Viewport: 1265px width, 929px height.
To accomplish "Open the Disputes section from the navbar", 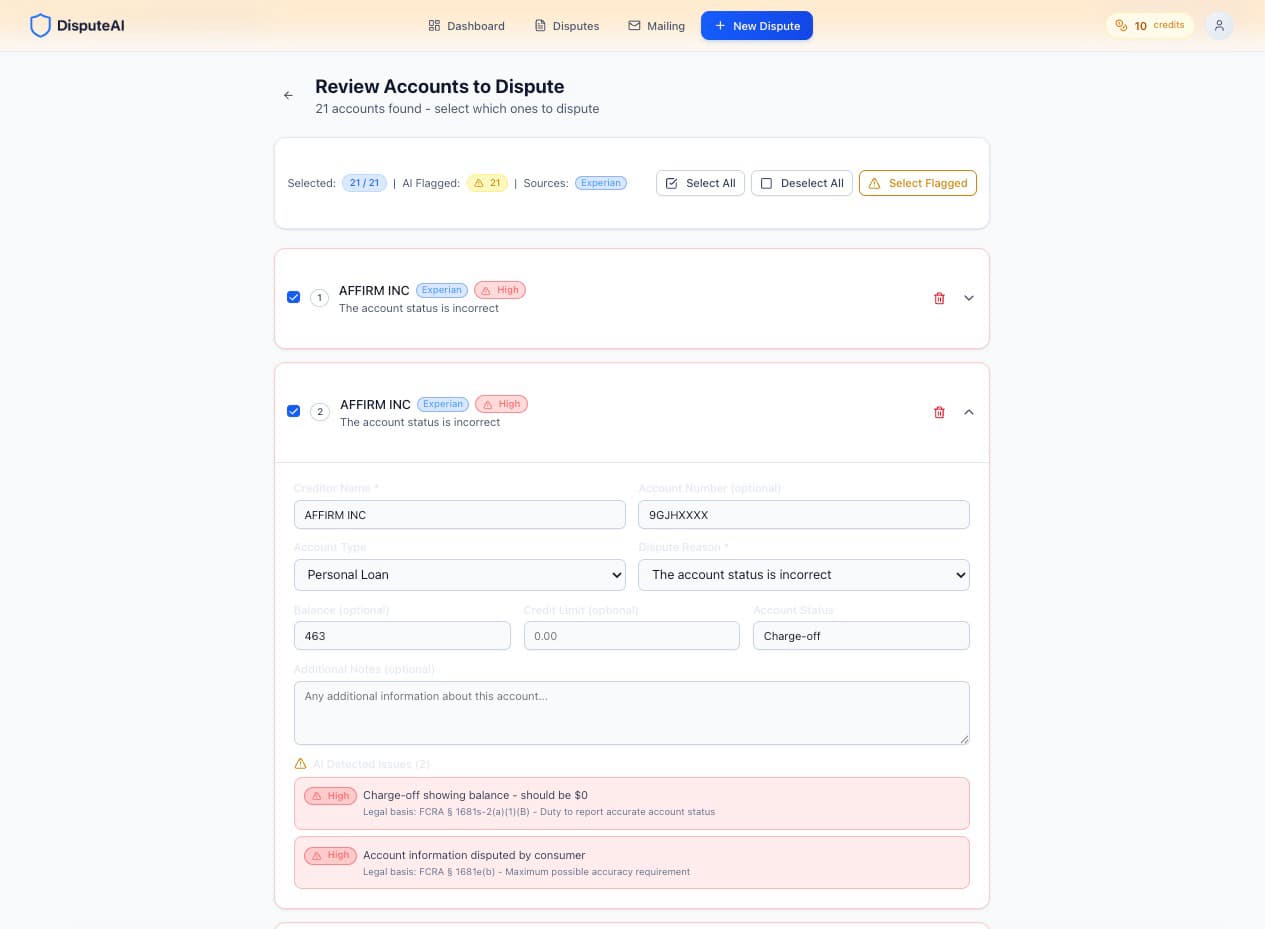I will pyautogui.click(x=566, y=25).
